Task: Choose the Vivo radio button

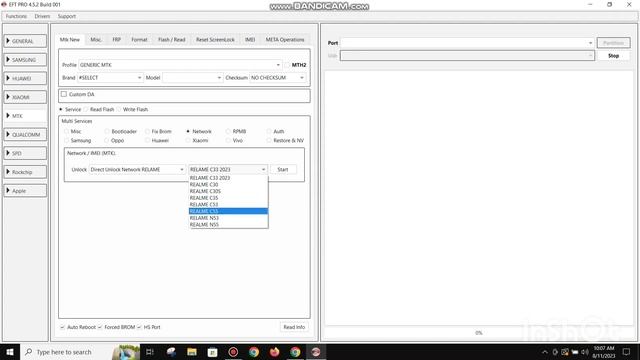Action: [x=228, y=140]
